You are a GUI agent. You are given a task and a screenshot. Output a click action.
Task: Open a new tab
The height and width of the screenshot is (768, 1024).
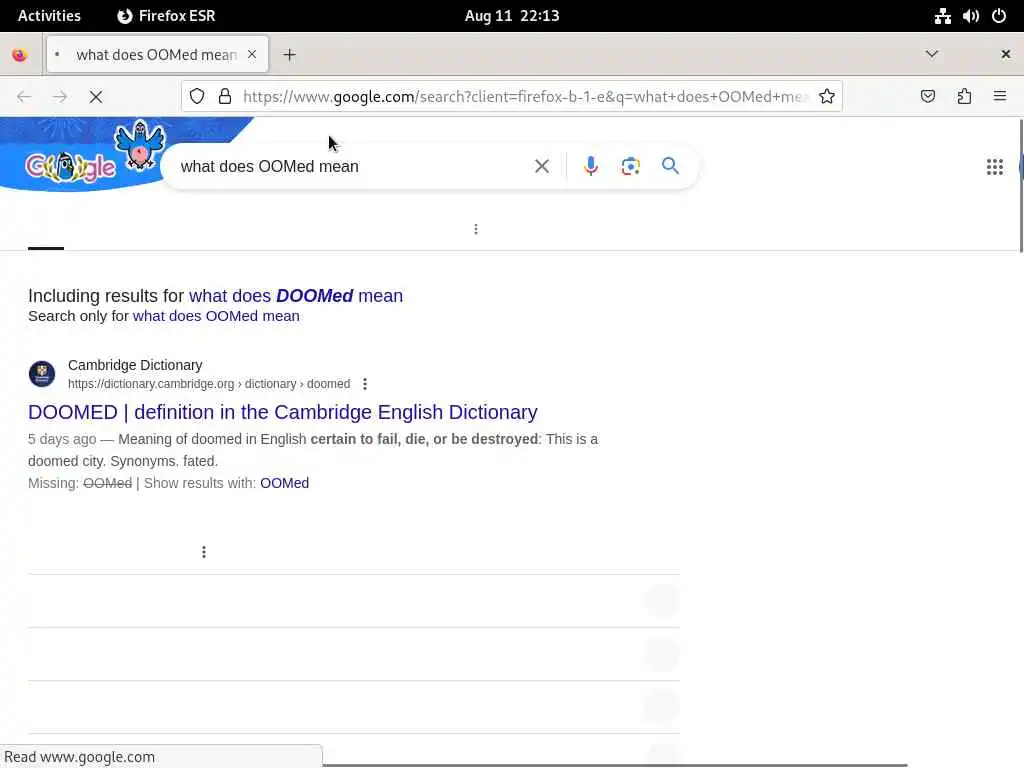pyautogui.click(x=289, y=55)
